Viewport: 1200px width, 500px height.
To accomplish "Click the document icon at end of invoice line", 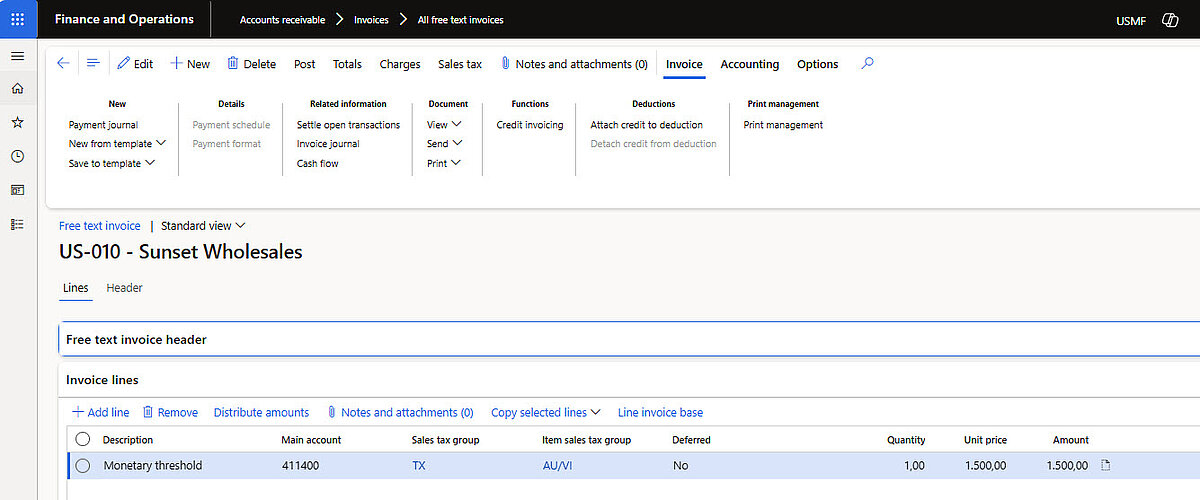I will (1106, 465).
